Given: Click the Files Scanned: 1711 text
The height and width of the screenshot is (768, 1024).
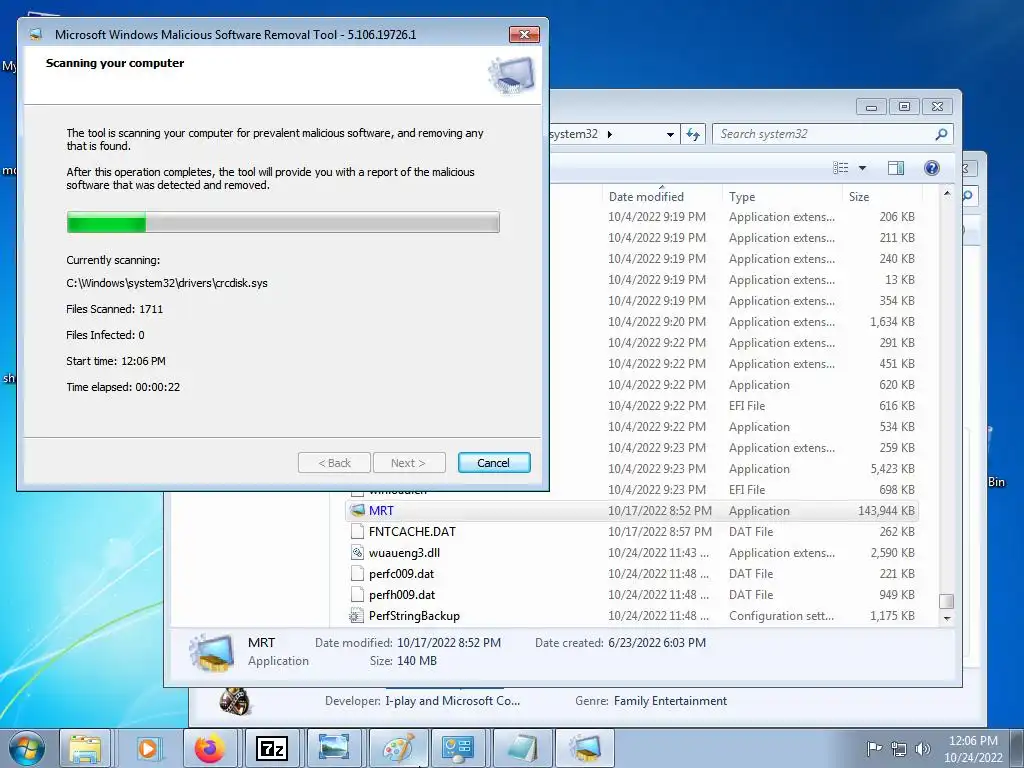Looking at the screenshot, I should click(x=114, y=309).
